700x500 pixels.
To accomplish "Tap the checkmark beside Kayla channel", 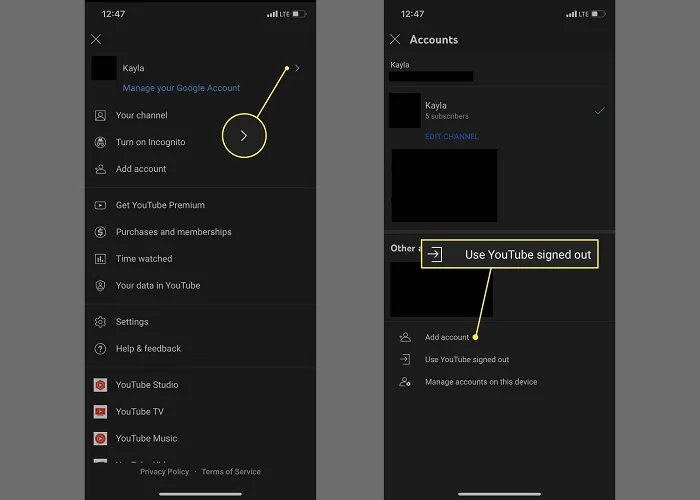I will (x=600, y=110).
